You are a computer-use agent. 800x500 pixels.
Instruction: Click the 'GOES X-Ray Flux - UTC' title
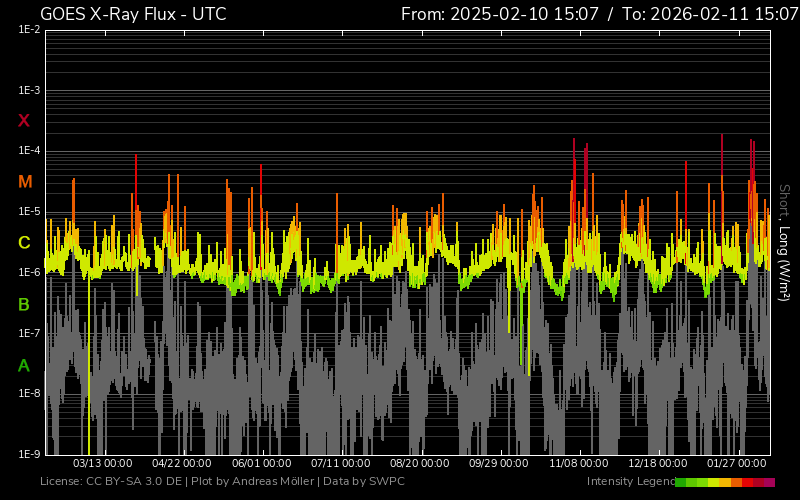click(x=133, y=14)
